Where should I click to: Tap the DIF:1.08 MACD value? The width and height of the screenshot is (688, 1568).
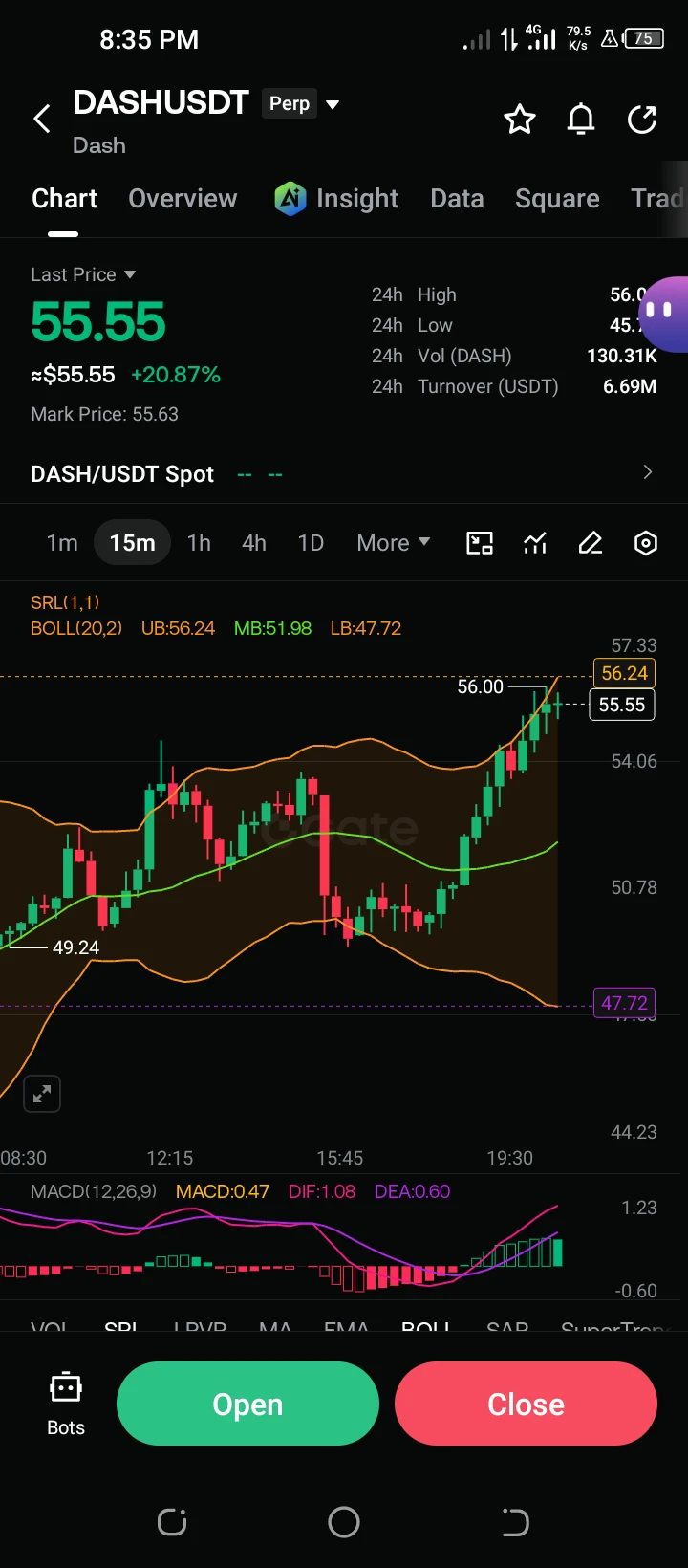coord(322,1191)
